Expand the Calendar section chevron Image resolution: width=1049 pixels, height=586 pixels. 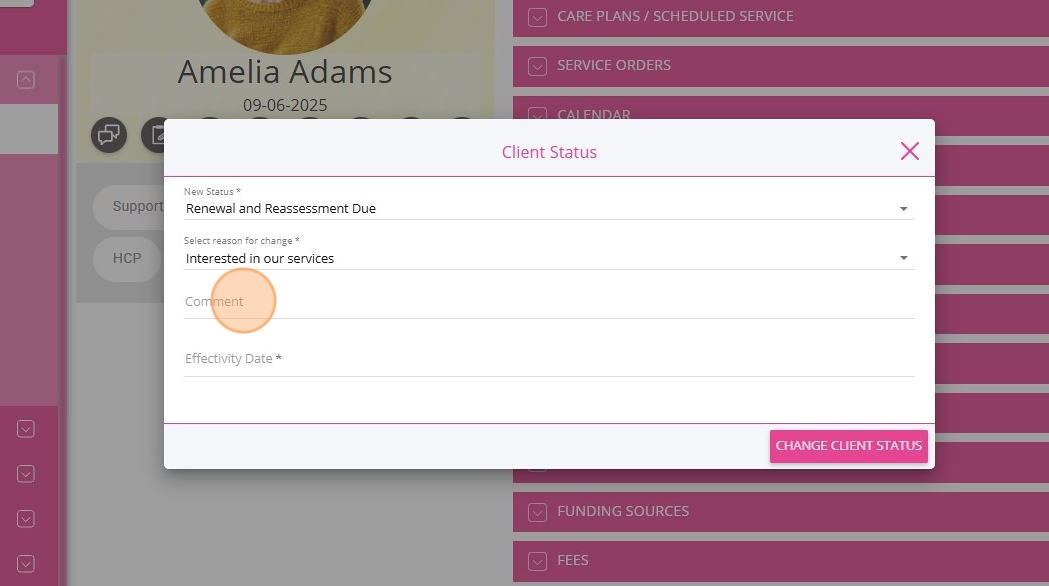click(x=538, y=114)
